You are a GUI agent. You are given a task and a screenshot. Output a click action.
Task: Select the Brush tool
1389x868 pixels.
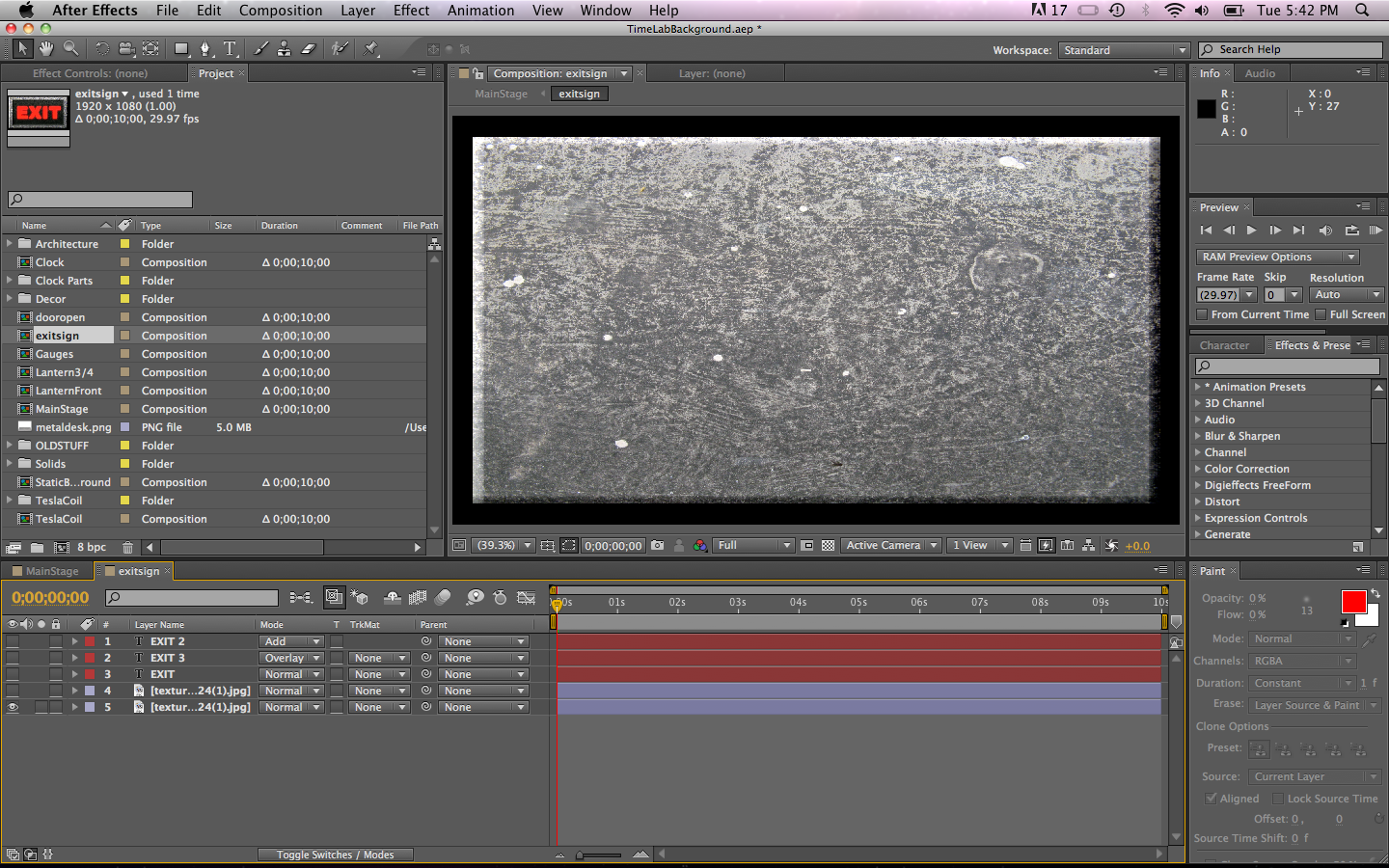tap(260, 48)
